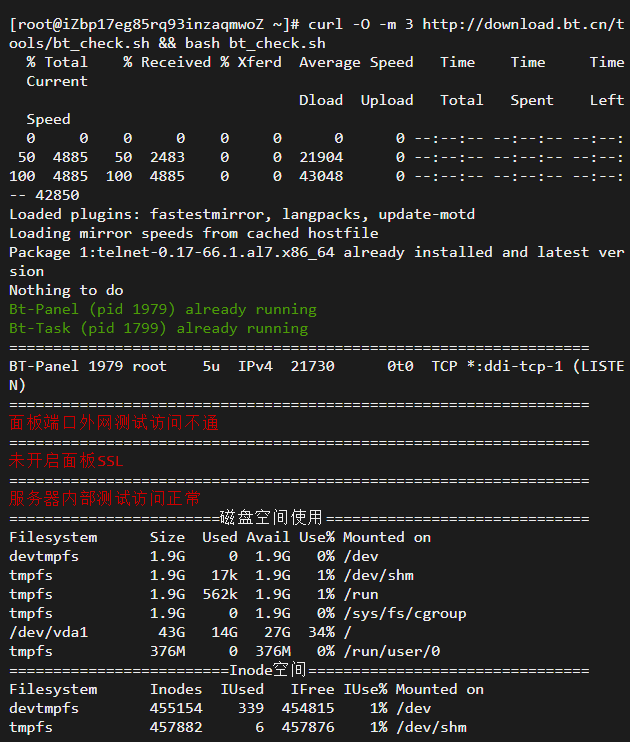This screenshot has height=742, width=630.
Task: Click the red "未开启面板SSL" message
Action: pyautogui.click(x=66, y=461)
